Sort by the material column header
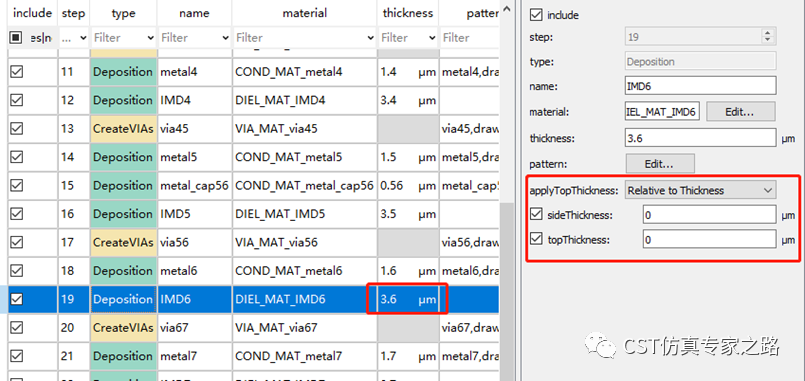The image size is (805, 381). click(305, 13)
